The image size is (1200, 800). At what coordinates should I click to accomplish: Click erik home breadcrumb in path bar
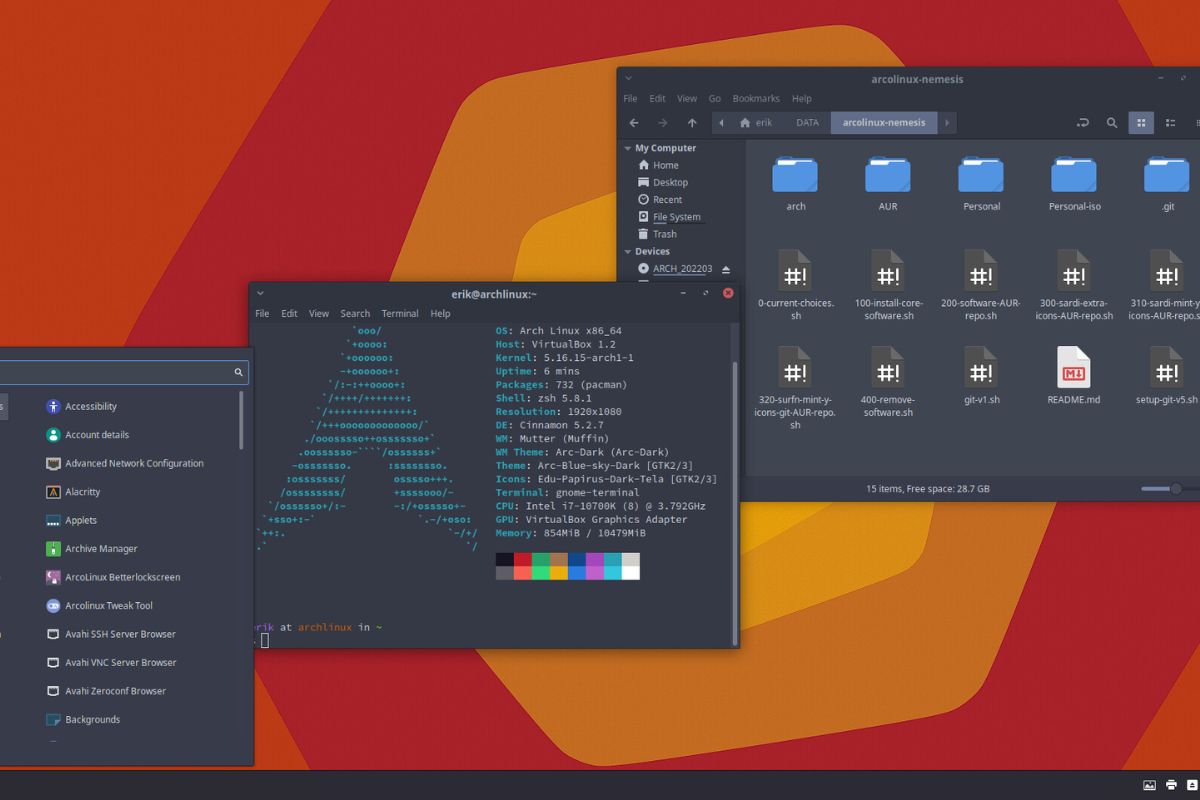[756, 123]
